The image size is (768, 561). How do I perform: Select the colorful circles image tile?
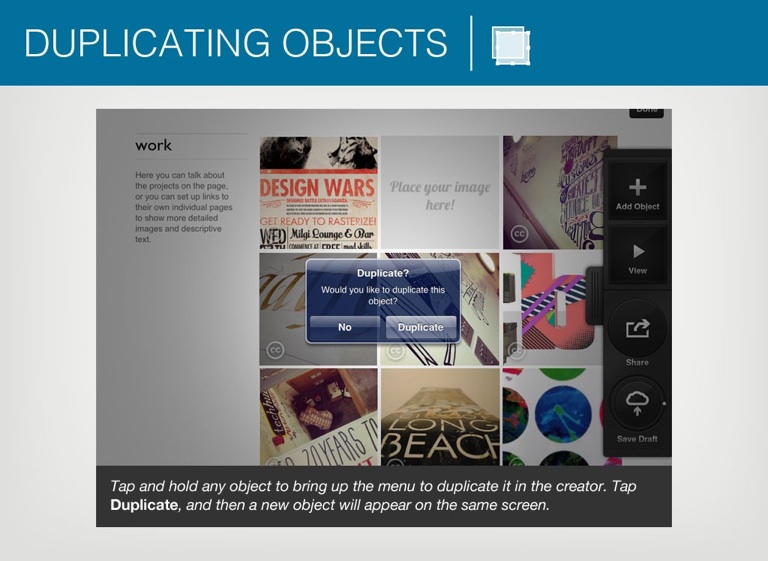tap(553, 416)
